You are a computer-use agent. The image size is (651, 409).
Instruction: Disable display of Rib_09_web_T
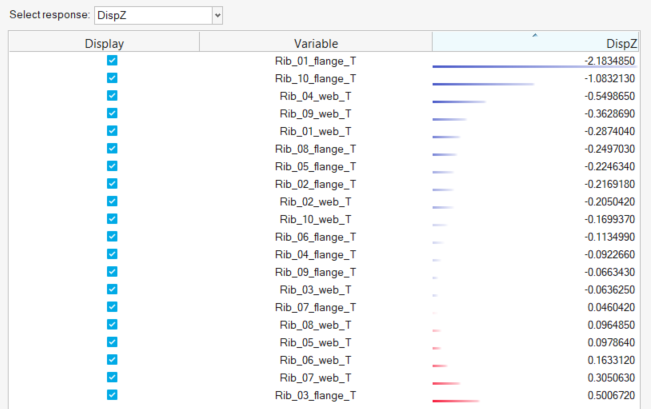pos(112,114)
